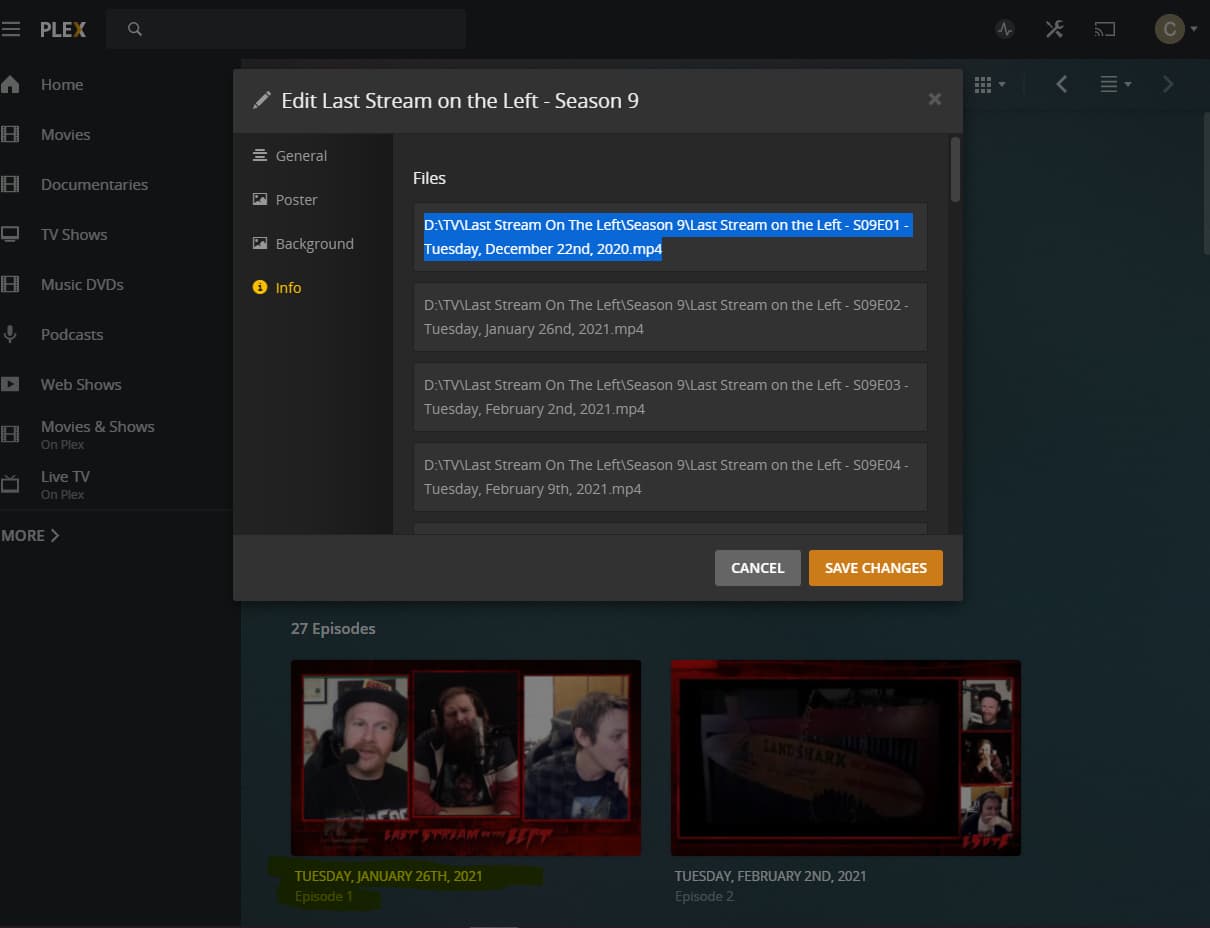1210x928 pixels.
Task: Open the January 26th episode thumbnail
Action: [466, 758]
